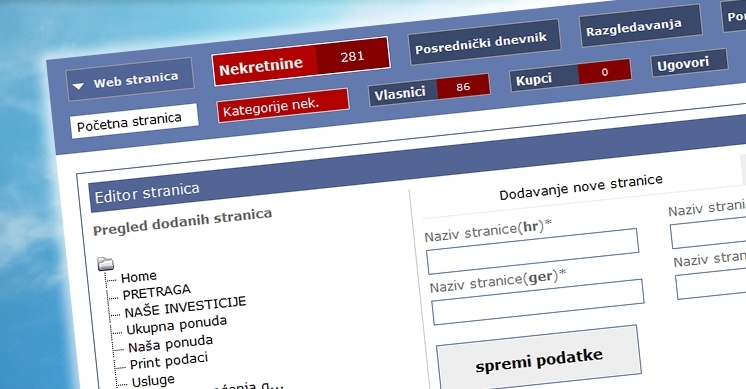The image size is (746, 389).
Task: Click the Nekretnine button
Action: coord(264,66)
